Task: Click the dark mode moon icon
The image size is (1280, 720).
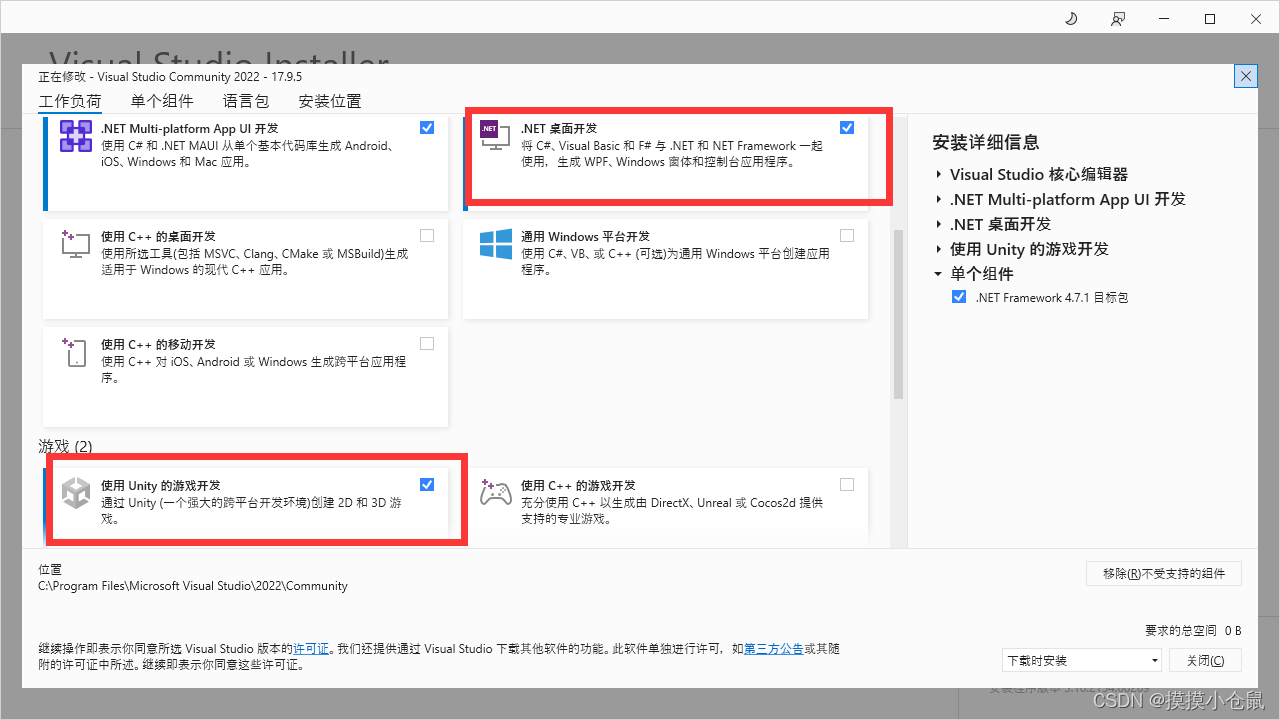Action: [x=1070, y=18]
